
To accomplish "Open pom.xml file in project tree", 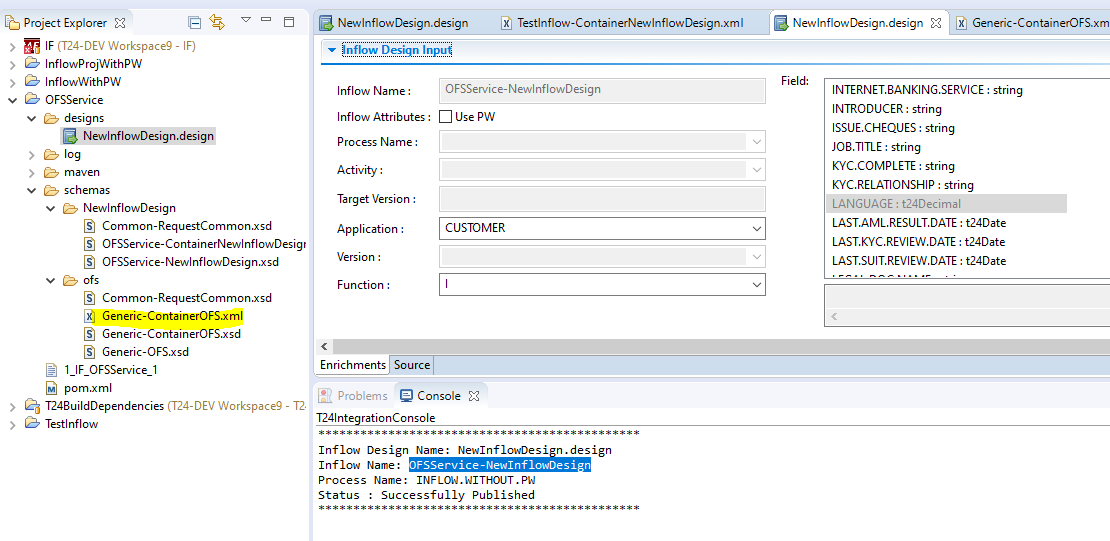I will pos(88,388).
